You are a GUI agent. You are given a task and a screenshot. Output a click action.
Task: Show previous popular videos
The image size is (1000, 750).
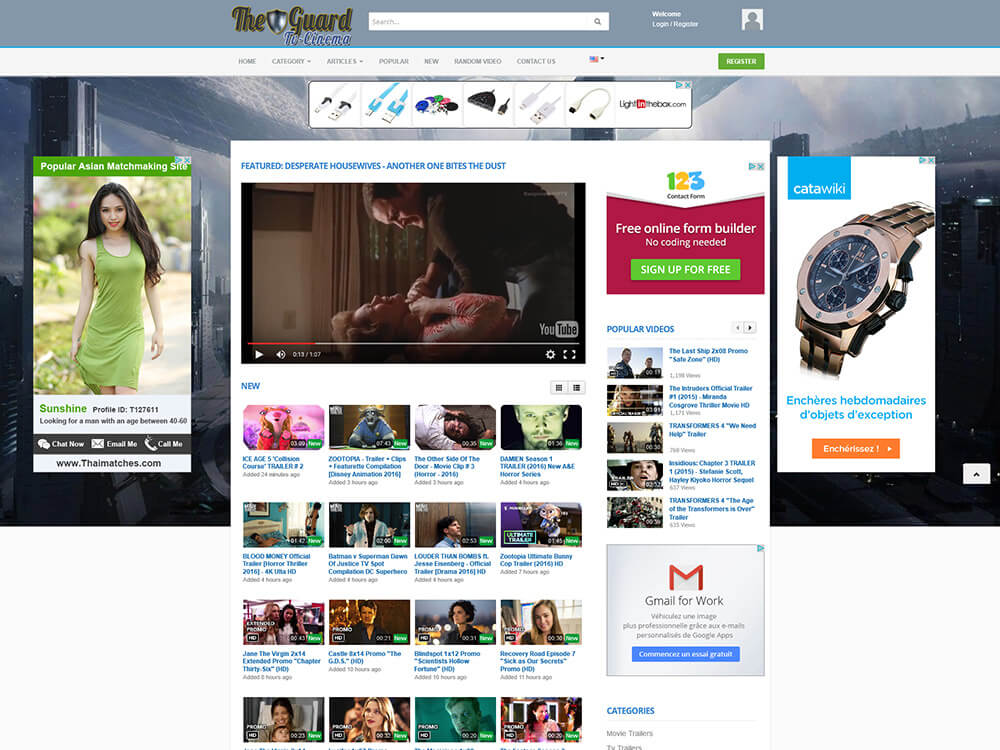click(x=738, y=328)
